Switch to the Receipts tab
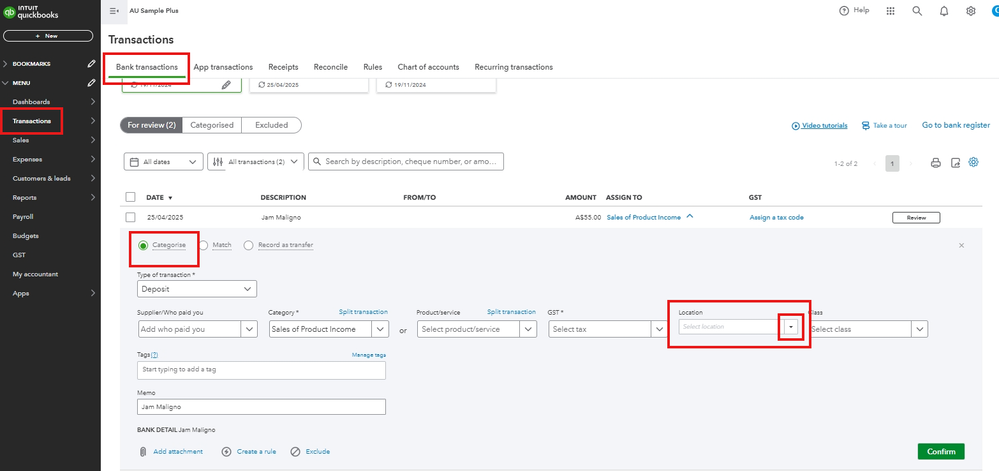 283,67
